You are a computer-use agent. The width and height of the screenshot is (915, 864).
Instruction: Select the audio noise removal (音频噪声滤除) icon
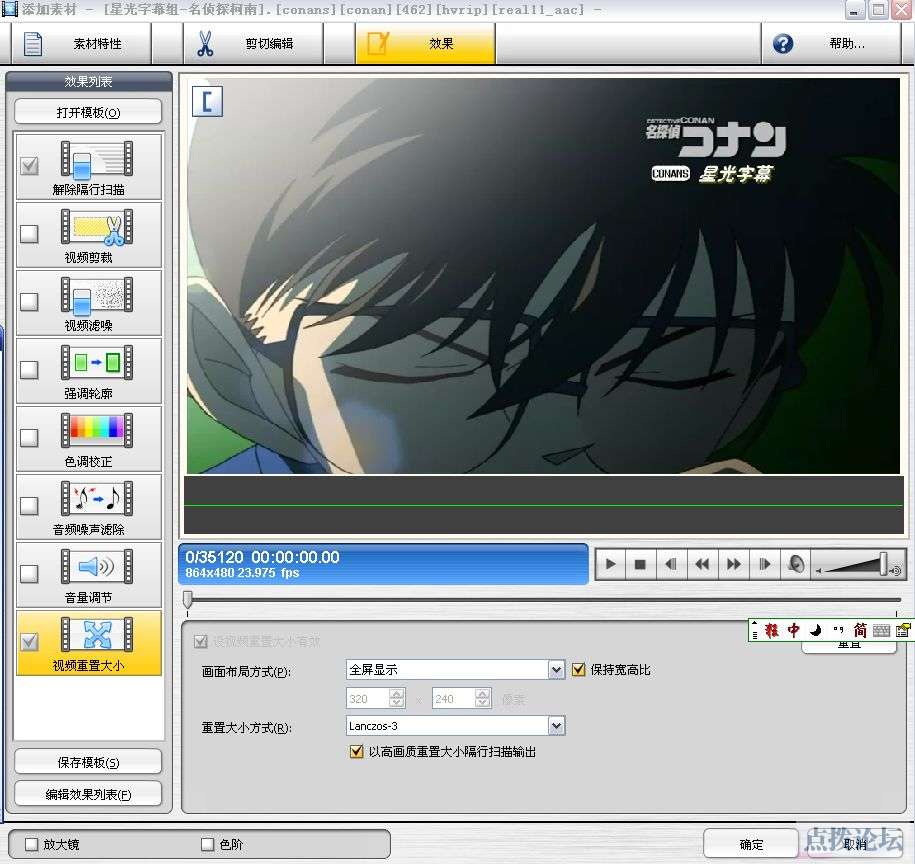[97, 499]
